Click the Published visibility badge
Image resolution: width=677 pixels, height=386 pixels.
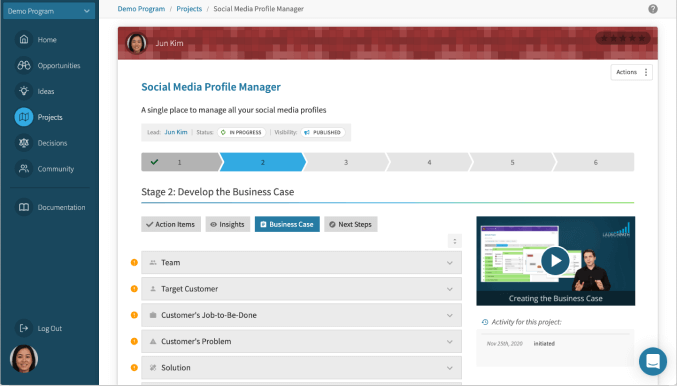[323, 132]
